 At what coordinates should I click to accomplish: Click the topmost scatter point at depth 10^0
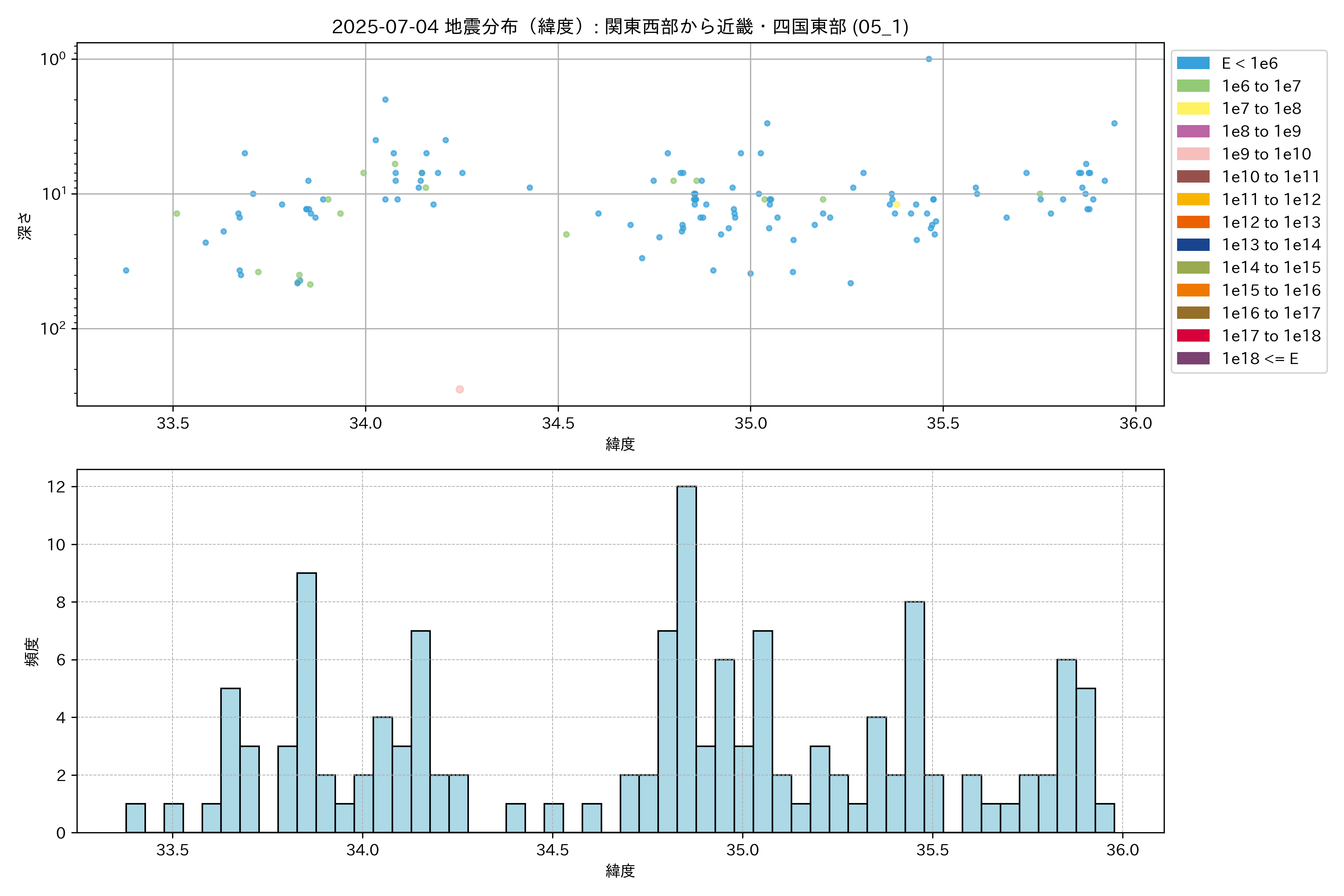click(928, 59)
